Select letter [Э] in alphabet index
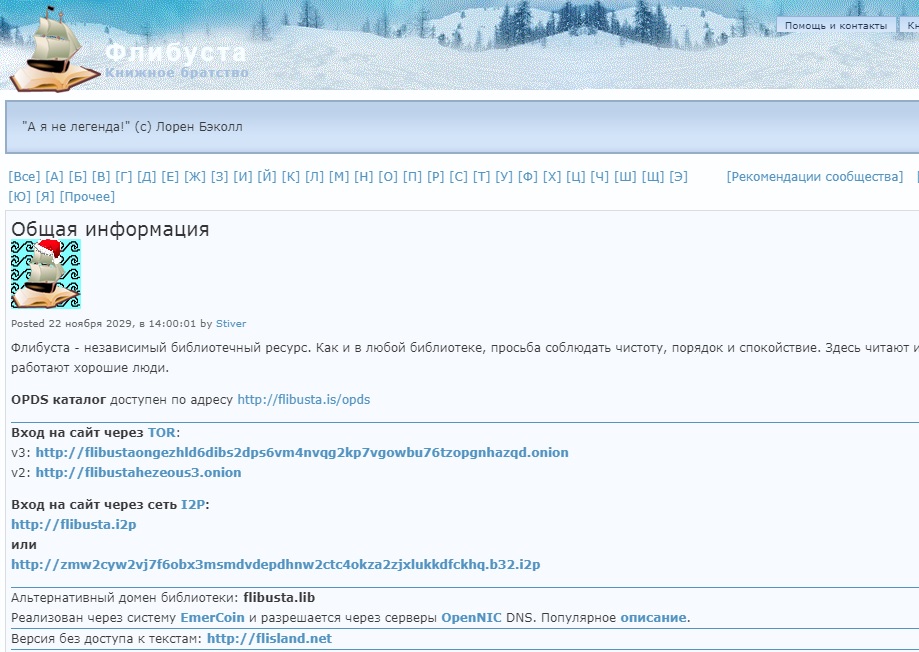 pos(678,176)
